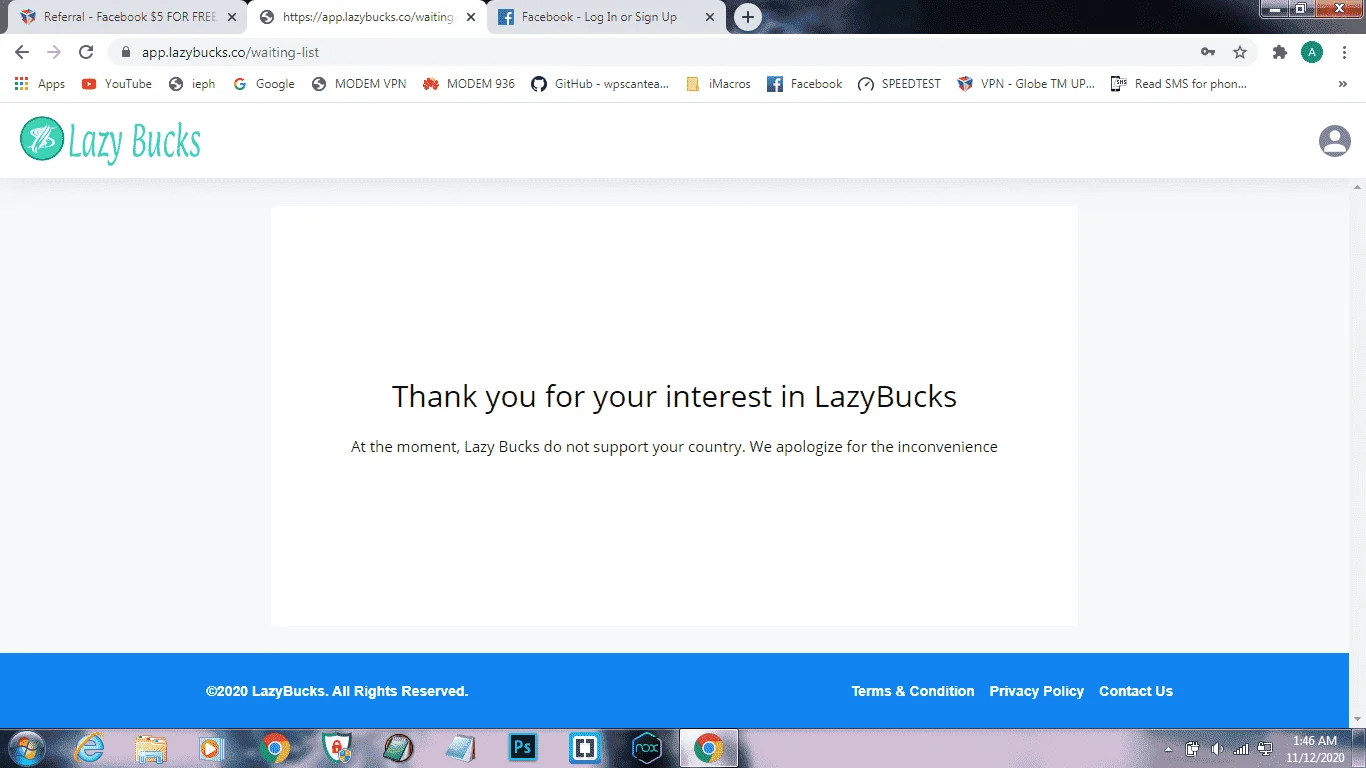Viewport: 1366px width, 768px height.
Task: Click the pinned Chrome icon beside Media Player
Action: point(275,748)
